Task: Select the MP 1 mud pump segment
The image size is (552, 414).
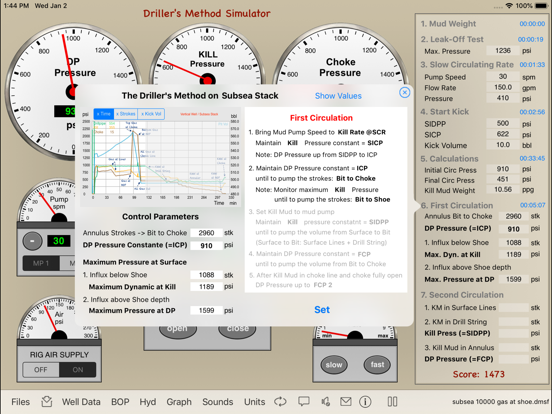Action: [40, 263]
